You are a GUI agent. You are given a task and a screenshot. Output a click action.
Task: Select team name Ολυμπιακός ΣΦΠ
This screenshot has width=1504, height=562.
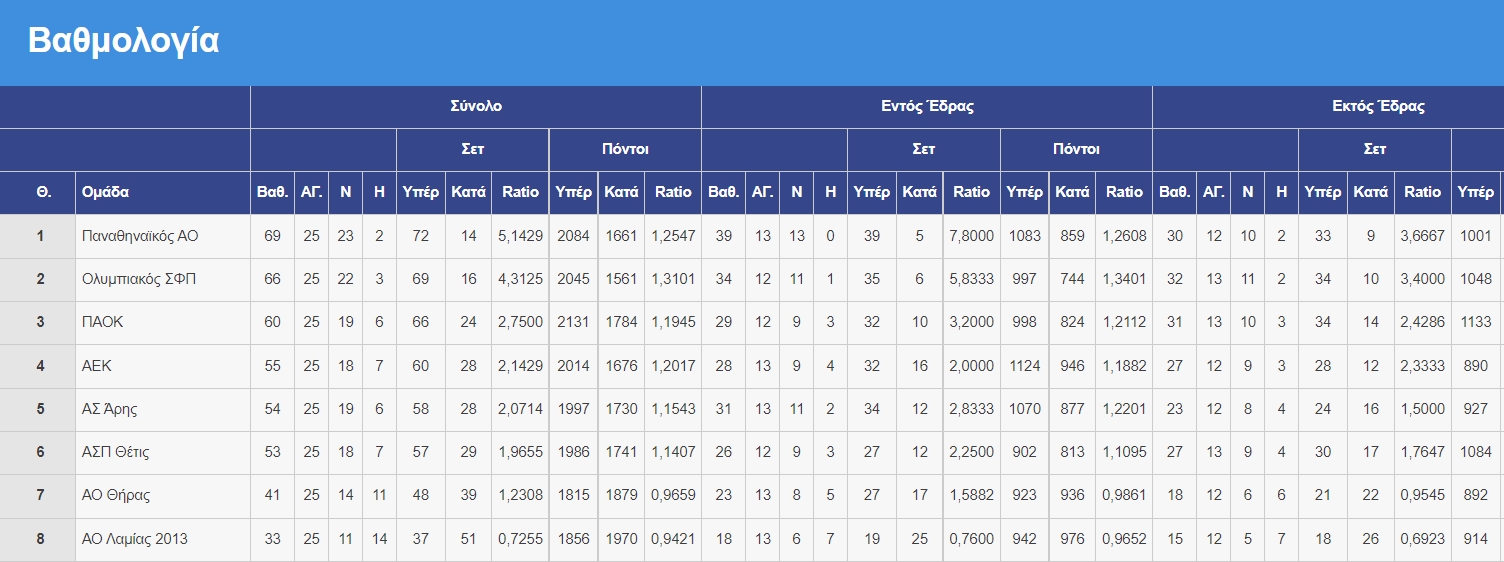coord(139,279)
